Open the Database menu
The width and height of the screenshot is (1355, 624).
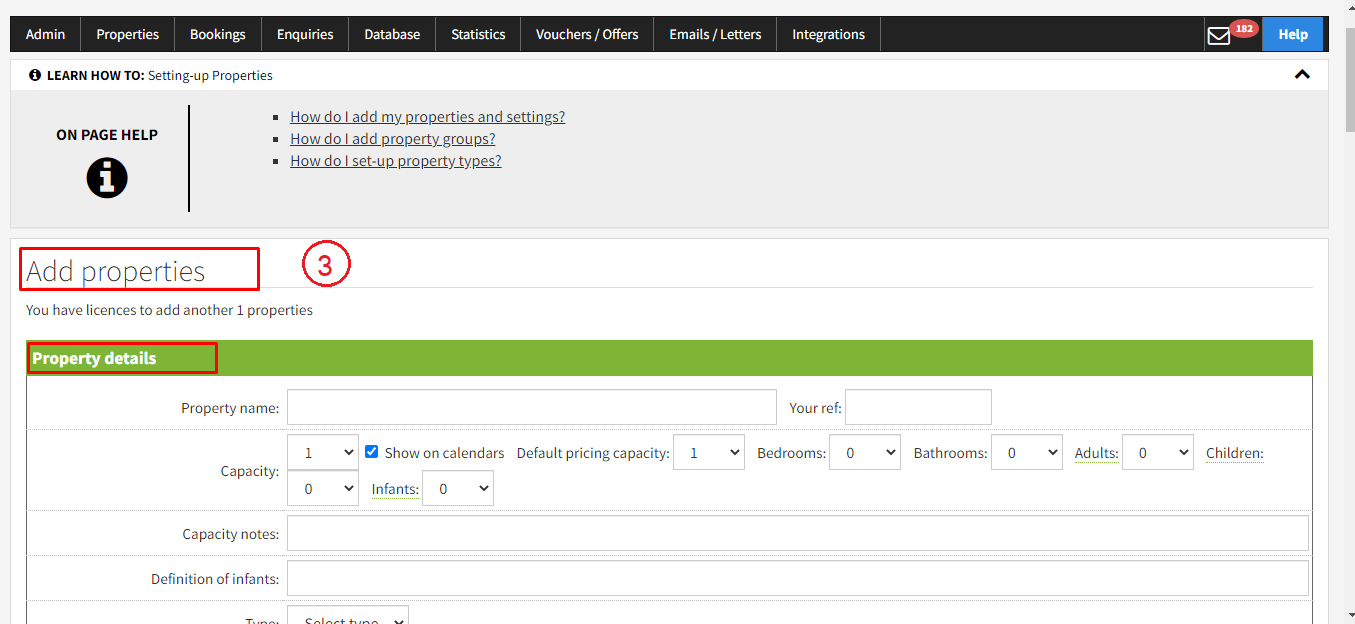392,34
